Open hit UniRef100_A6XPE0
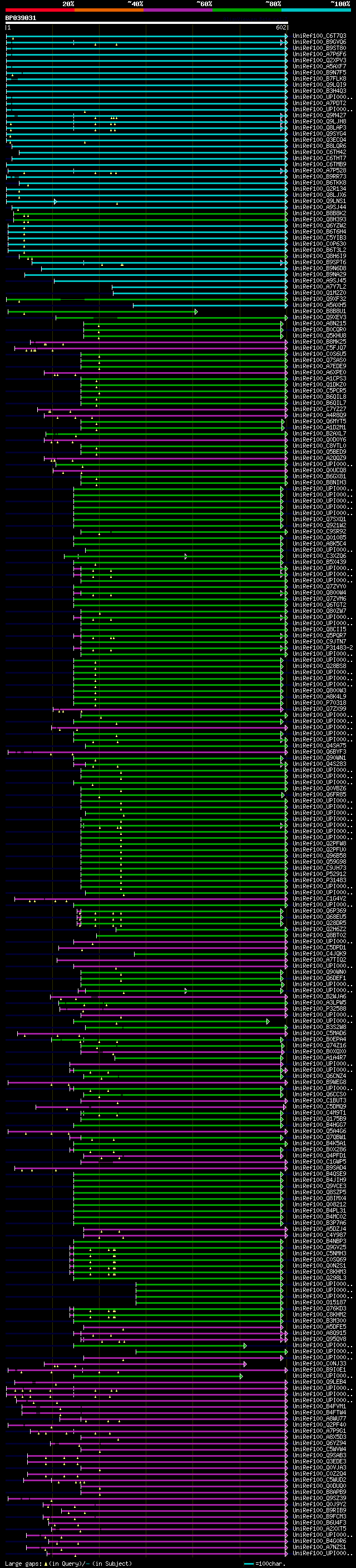Viewport: 356px width, 1568px height. (x=319, y=372)
